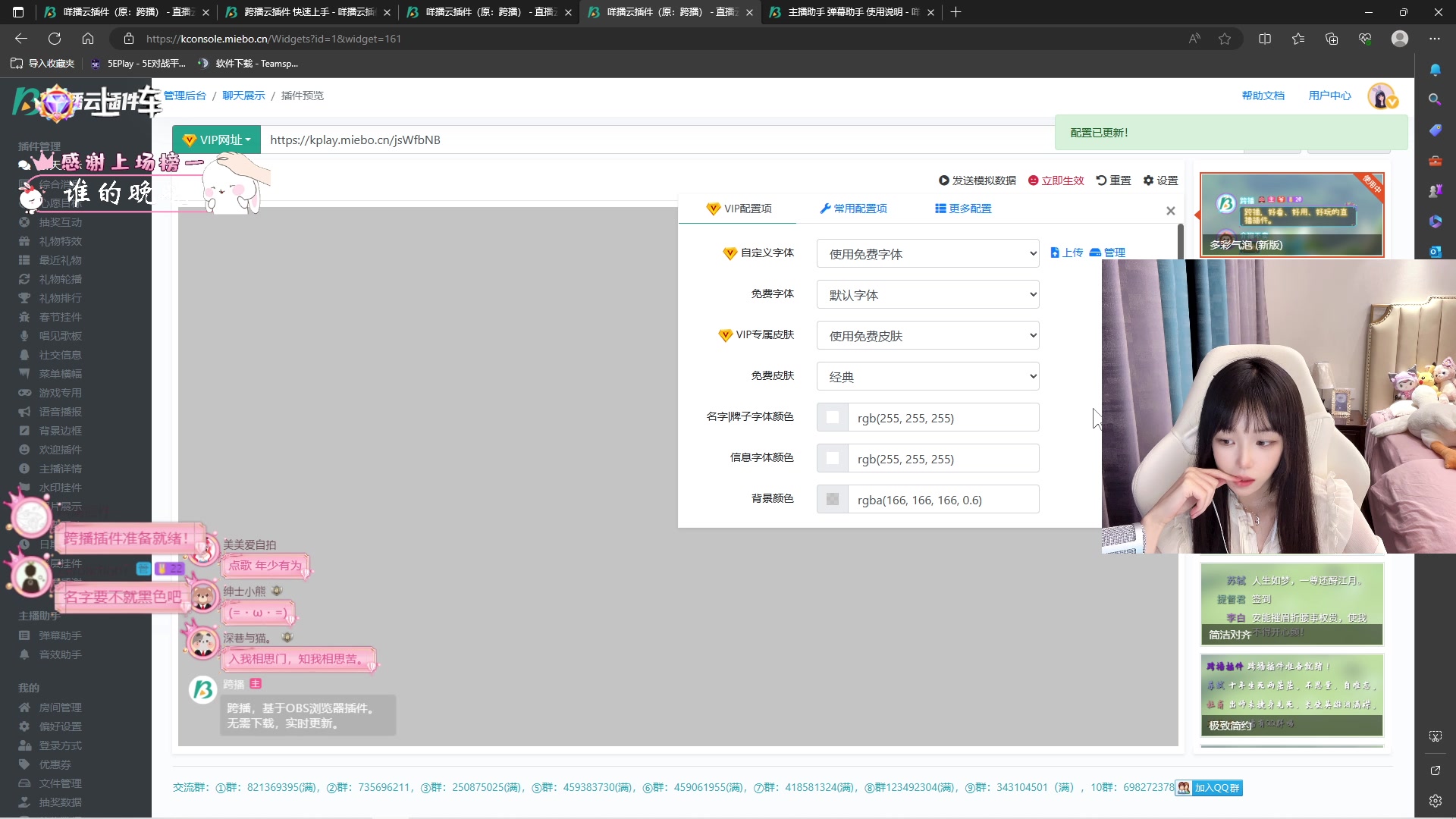Open 音效助手 sidebar item
The width and height of the screenshot is (1456, 819).
click(61, 654)
